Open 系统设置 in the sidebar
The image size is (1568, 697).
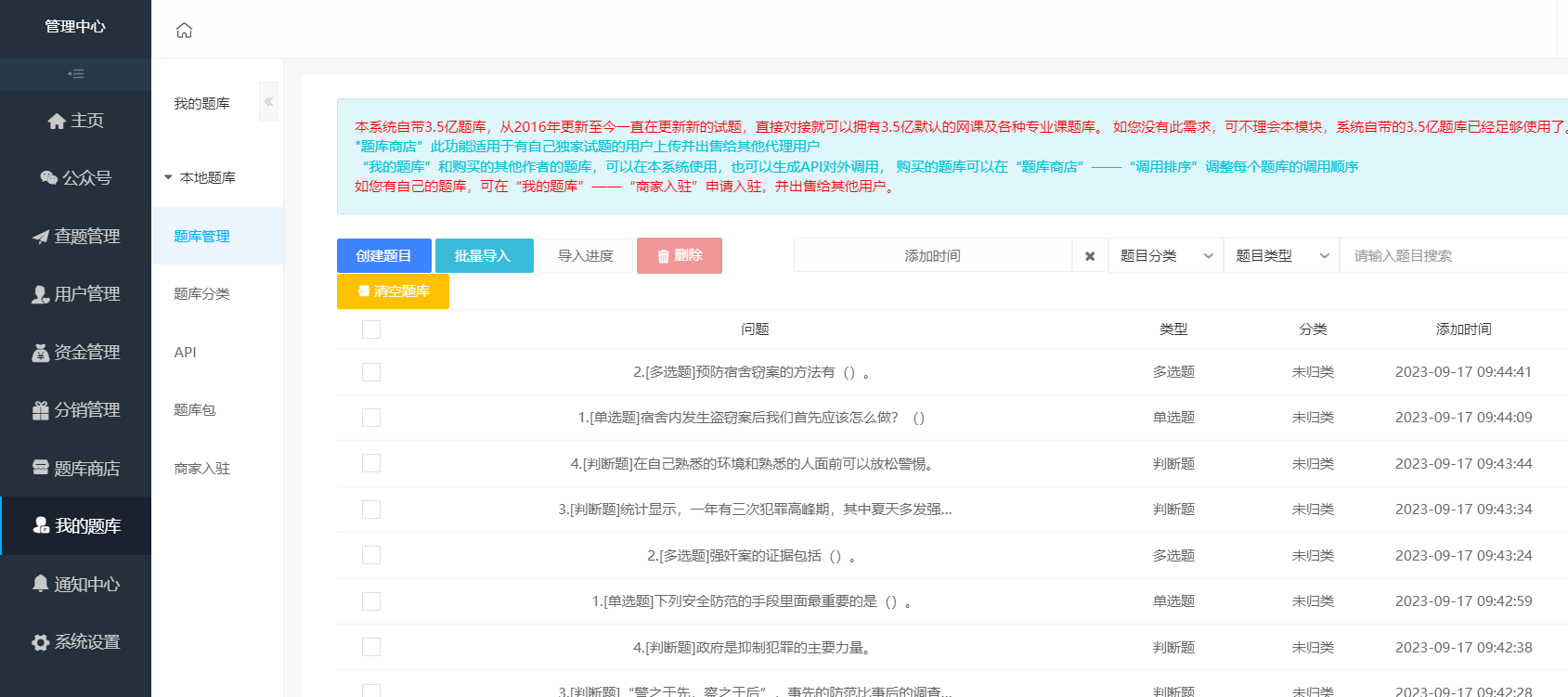76,641
